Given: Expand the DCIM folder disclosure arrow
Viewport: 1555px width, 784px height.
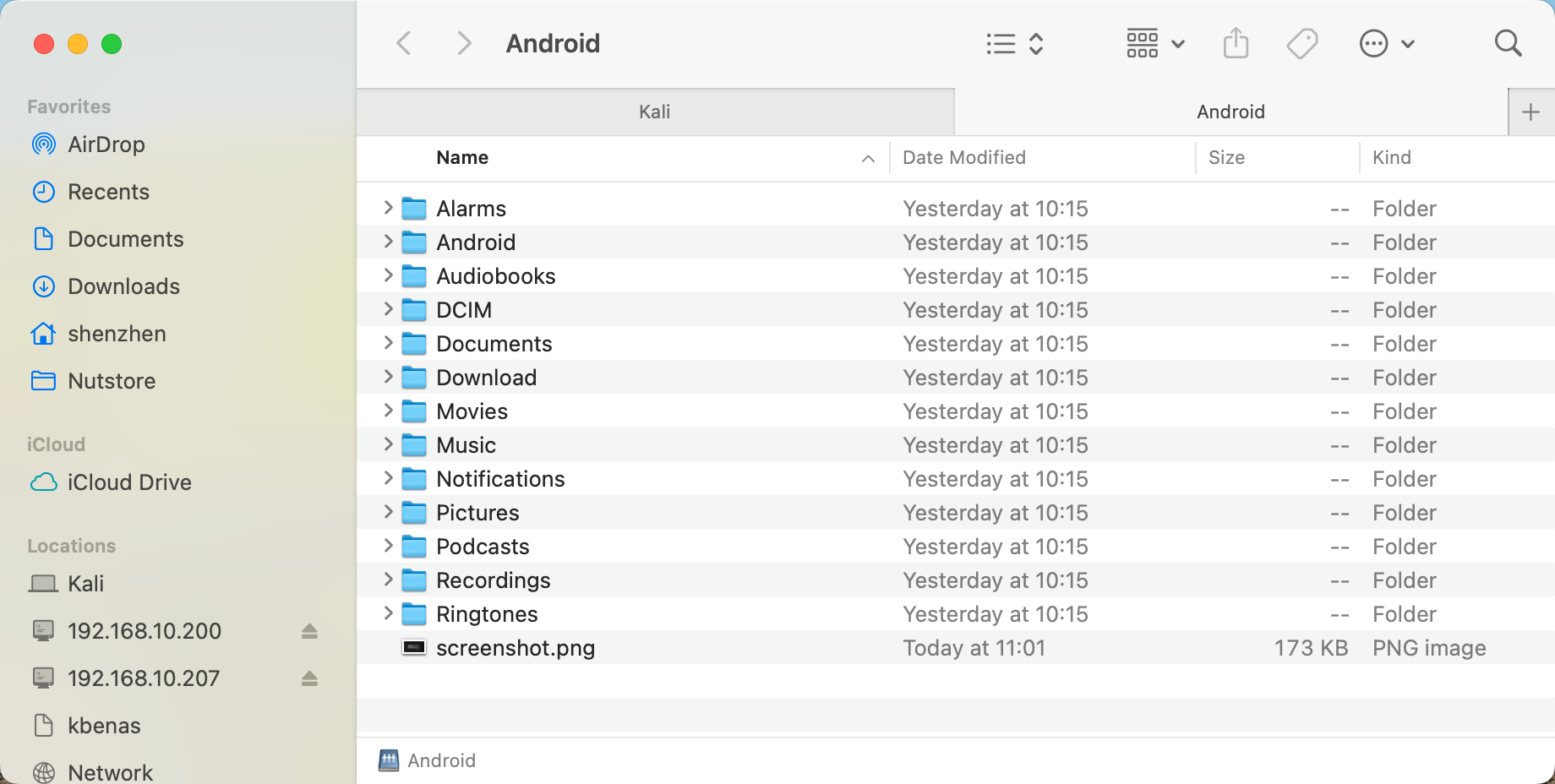Looking at the screenshot, I should click(x=388, y=309).
